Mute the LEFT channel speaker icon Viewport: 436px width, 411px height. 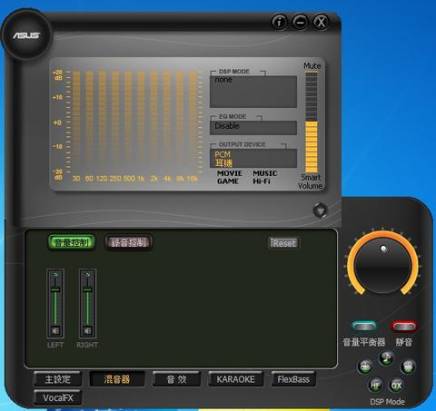[55, 330]
